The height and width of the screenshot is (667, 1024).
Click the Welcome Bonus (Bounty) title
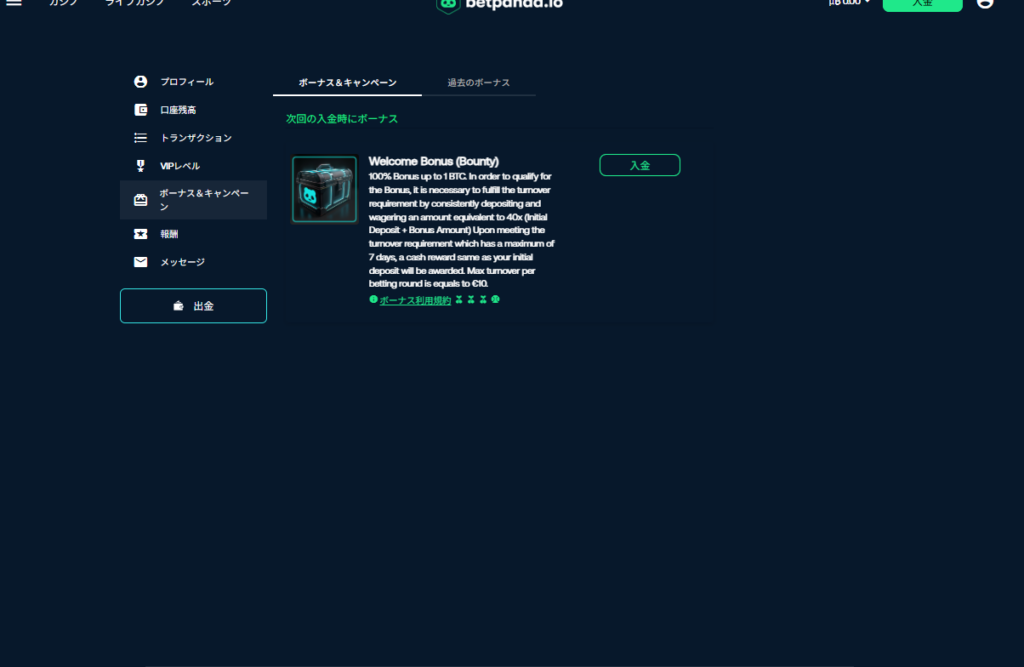pos(434,161)
